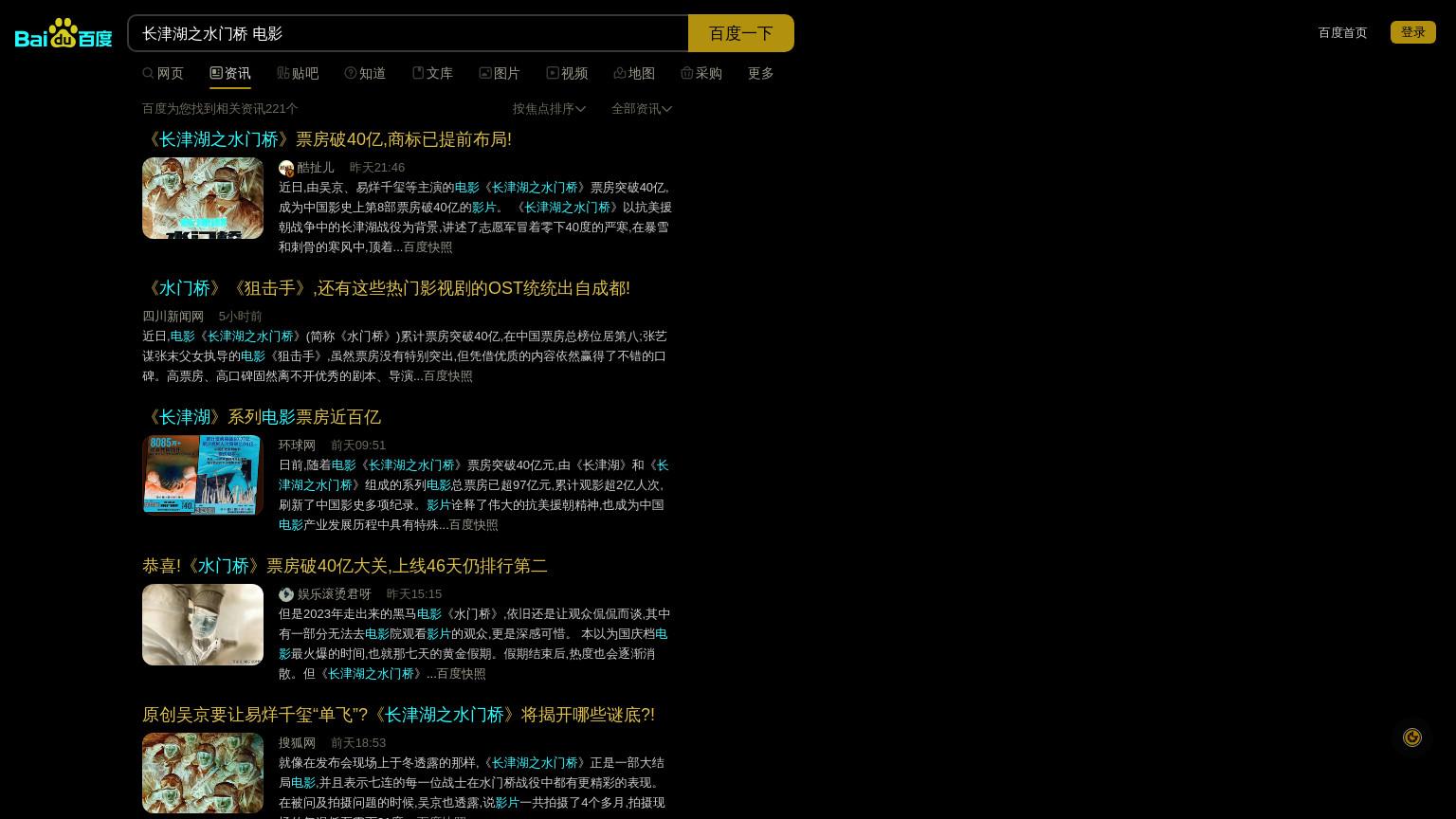Viewport: 1456px width, 819px height.
Task: Switch to the 知道 tab
Action: (365, 73)
